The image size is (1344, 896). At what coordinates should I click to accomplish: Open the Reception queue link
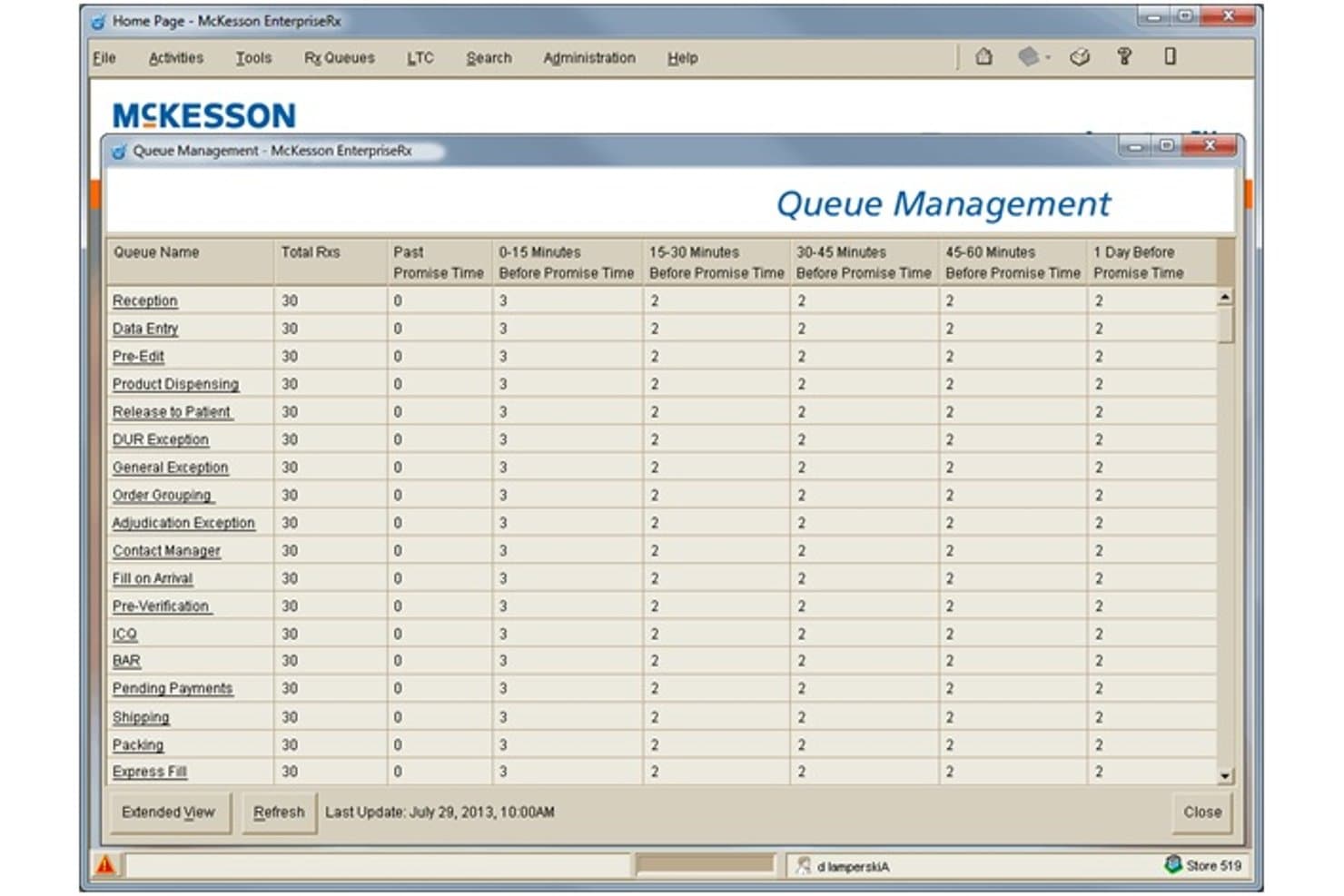point(145,300)
